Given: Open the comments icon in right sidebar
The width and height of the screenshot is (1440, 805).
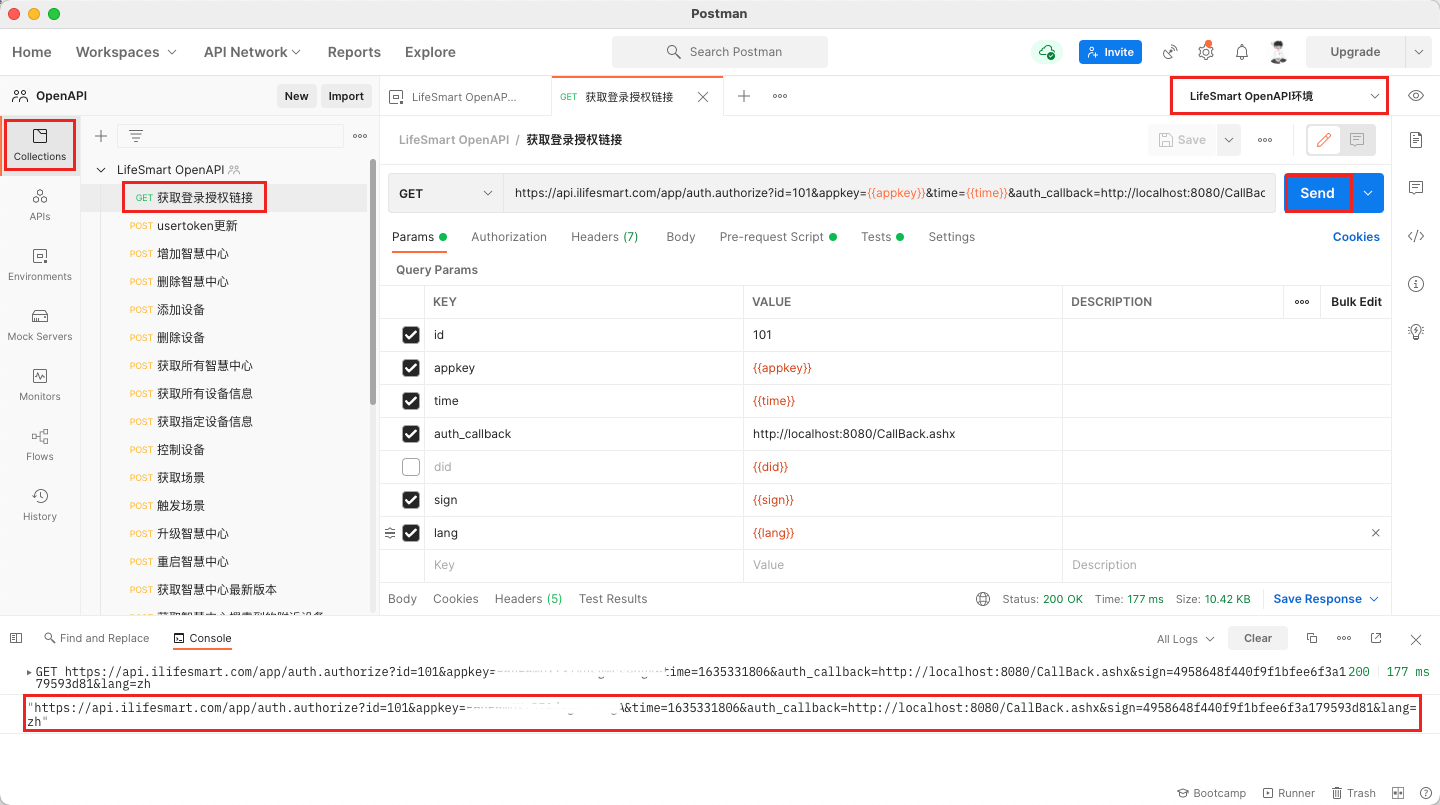Looking at the screenshot, I should [x=1416, y=188].
